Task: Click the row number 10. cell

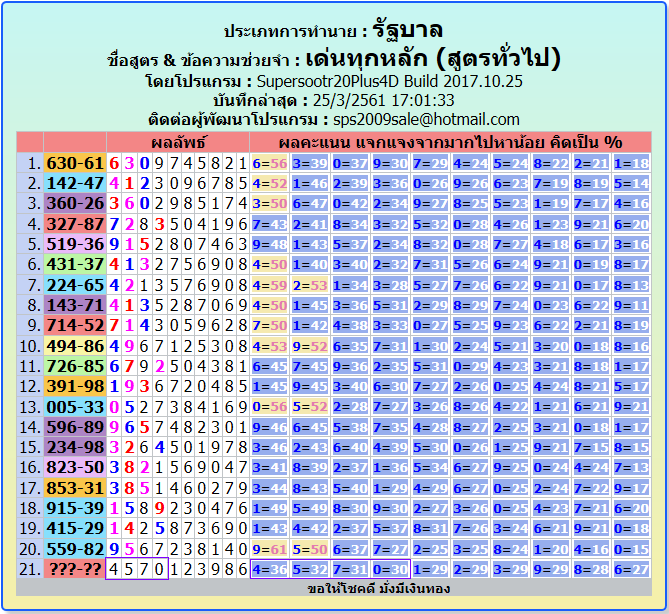Action: click(30, 346)
